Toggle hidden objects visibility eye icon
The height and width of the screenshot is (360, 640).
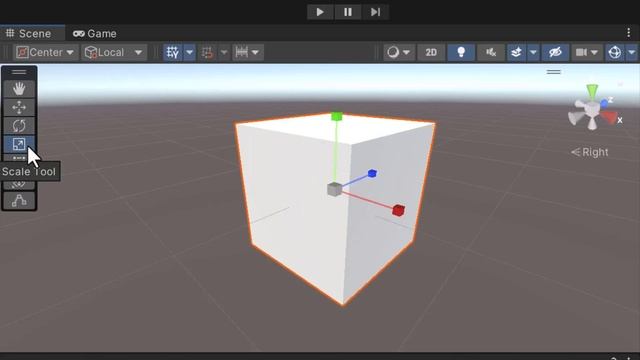(x=555, y=52)
